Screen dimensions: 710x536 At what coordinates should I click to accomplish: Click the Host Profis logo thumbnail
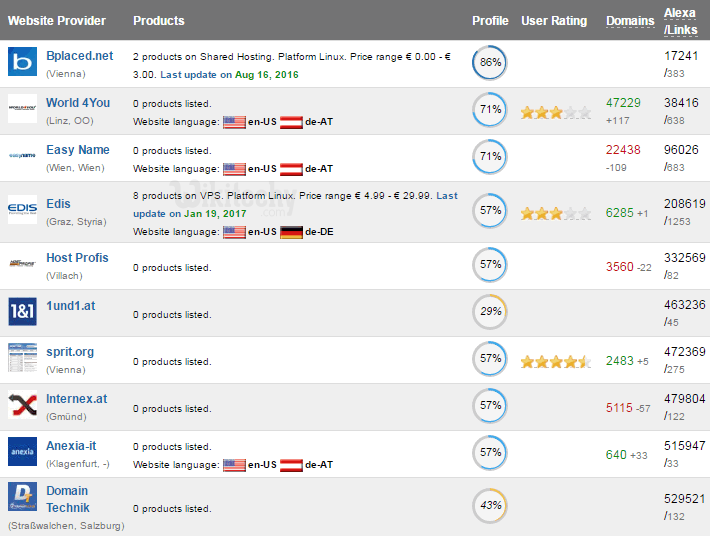click(22, 263)
